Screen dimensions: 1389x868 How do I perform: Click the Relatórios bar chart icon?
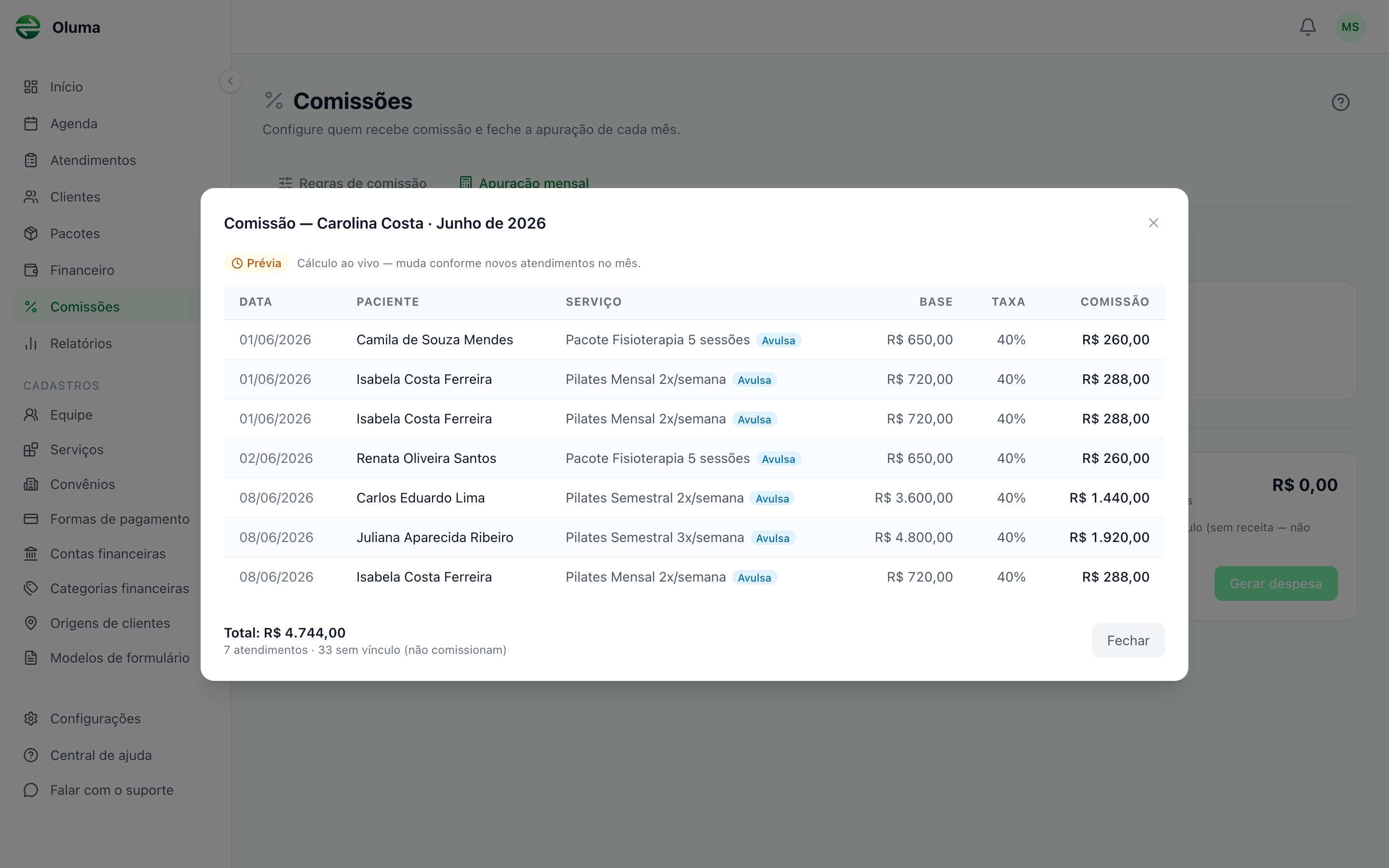[x=31, y=344]
